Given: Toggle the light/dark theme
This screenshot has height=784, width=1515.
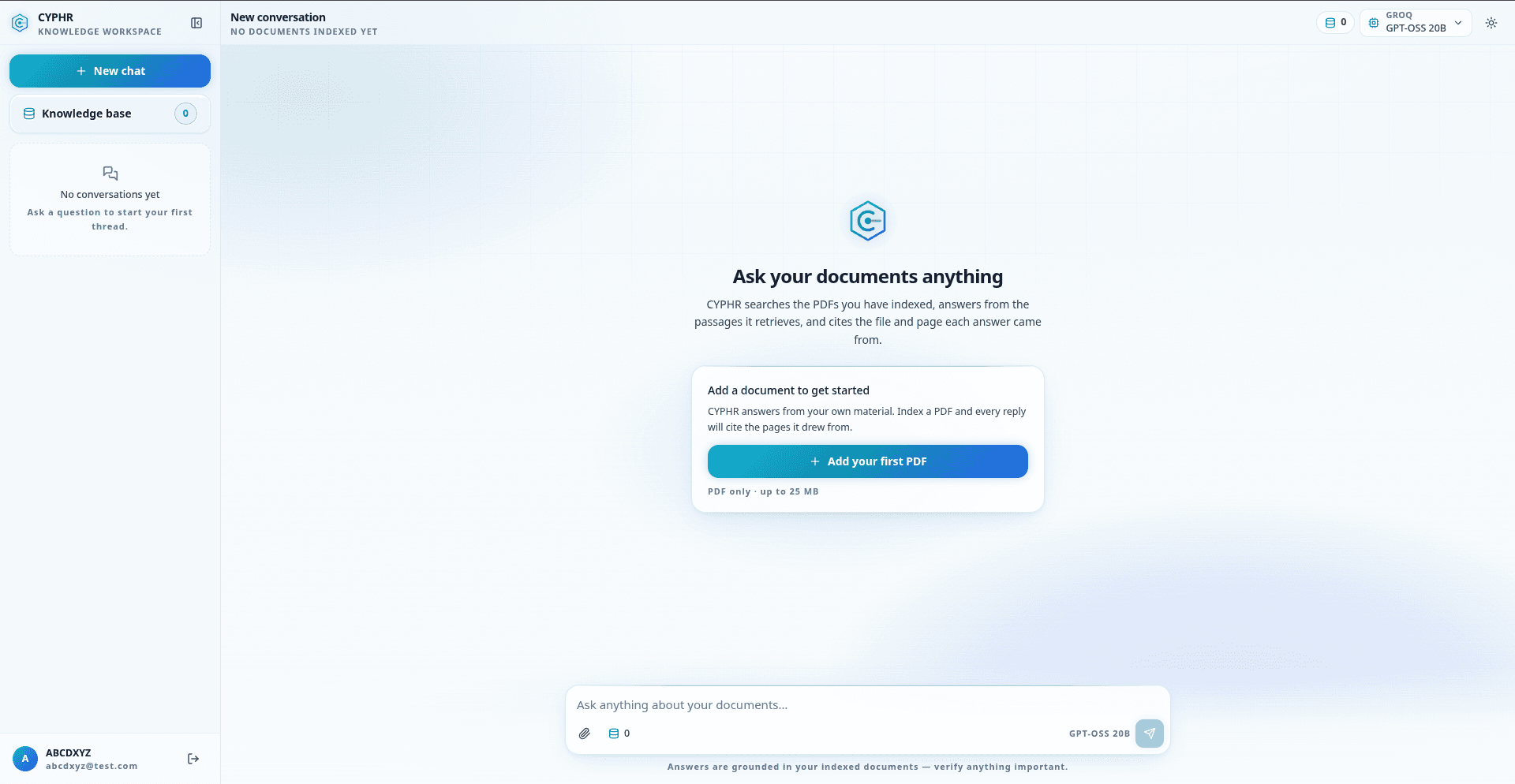Looking at the screenshot, I should [1491, 23].
